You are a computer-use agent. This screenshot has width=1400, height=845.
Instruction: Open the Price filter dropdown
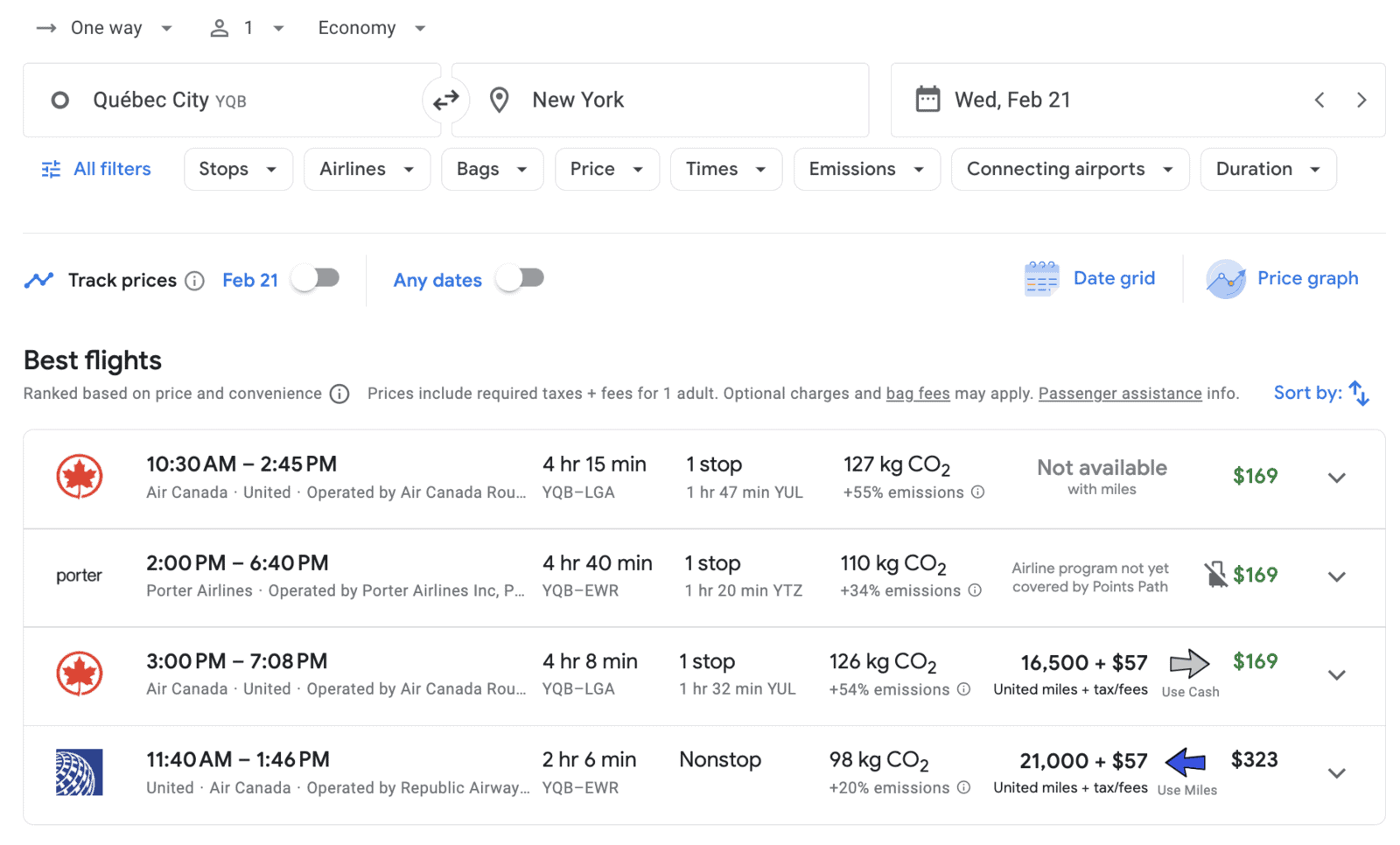pos(606,169)
